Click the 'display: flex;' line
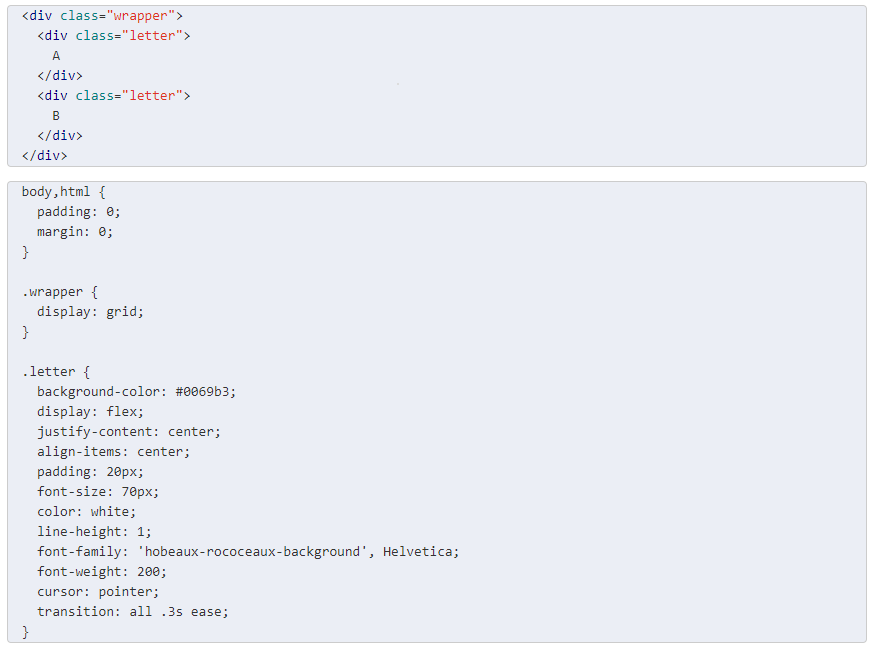This screenshot has height=651, width=873. 90,412
